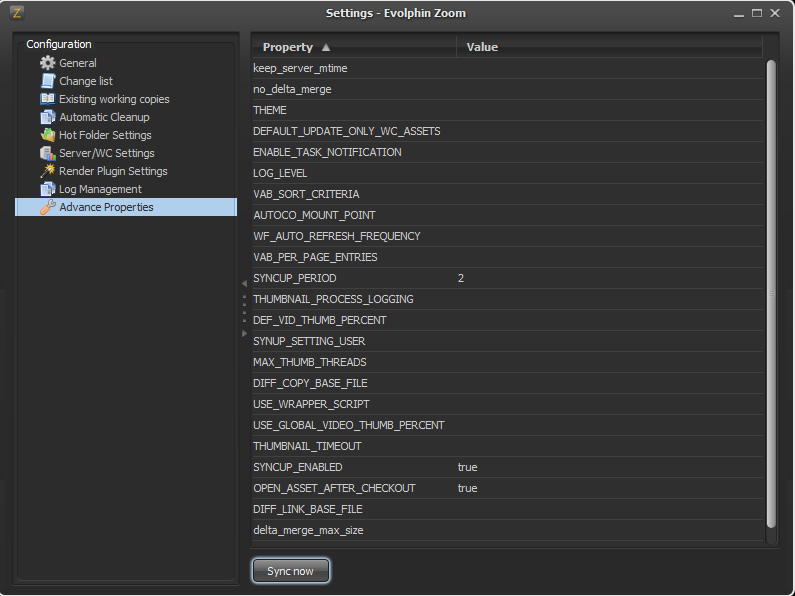Select DEFAULT_UPDATE_ONLY_WC_ASSETS property
Image resolution: width=795 pixels, height=596 pixels.
(507, 131)
